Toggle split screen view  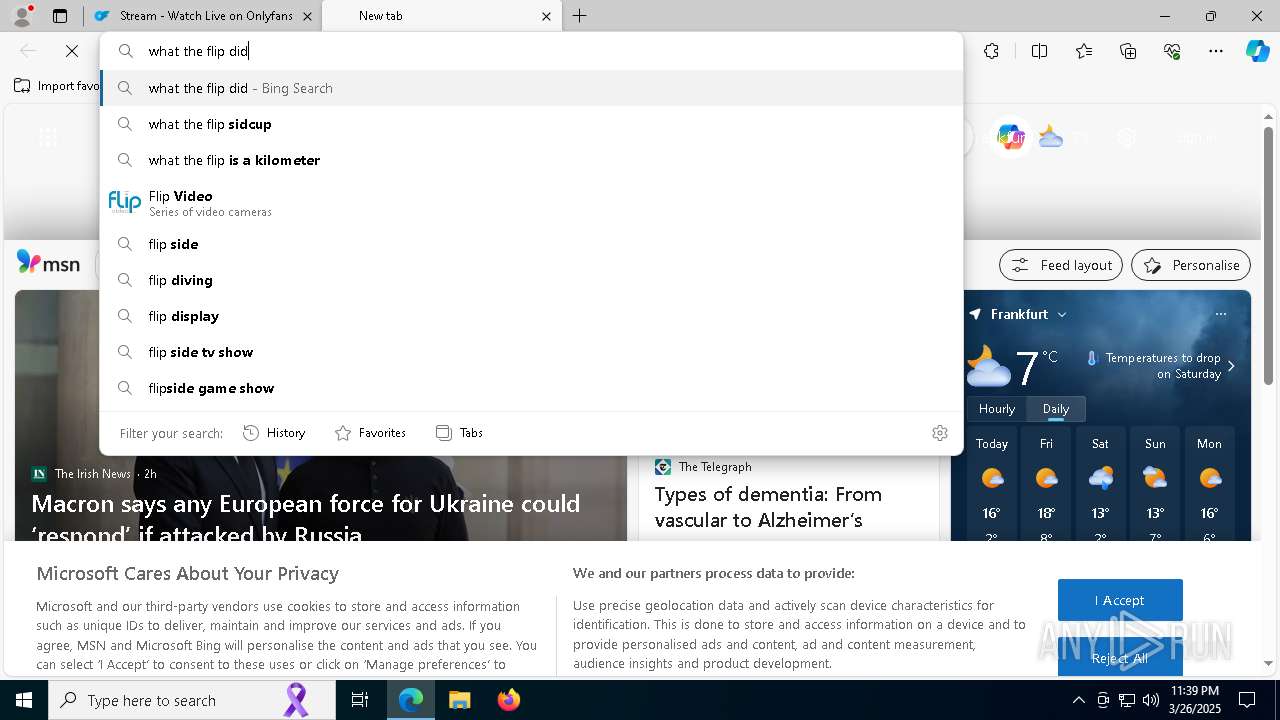tap(1039, 51)
